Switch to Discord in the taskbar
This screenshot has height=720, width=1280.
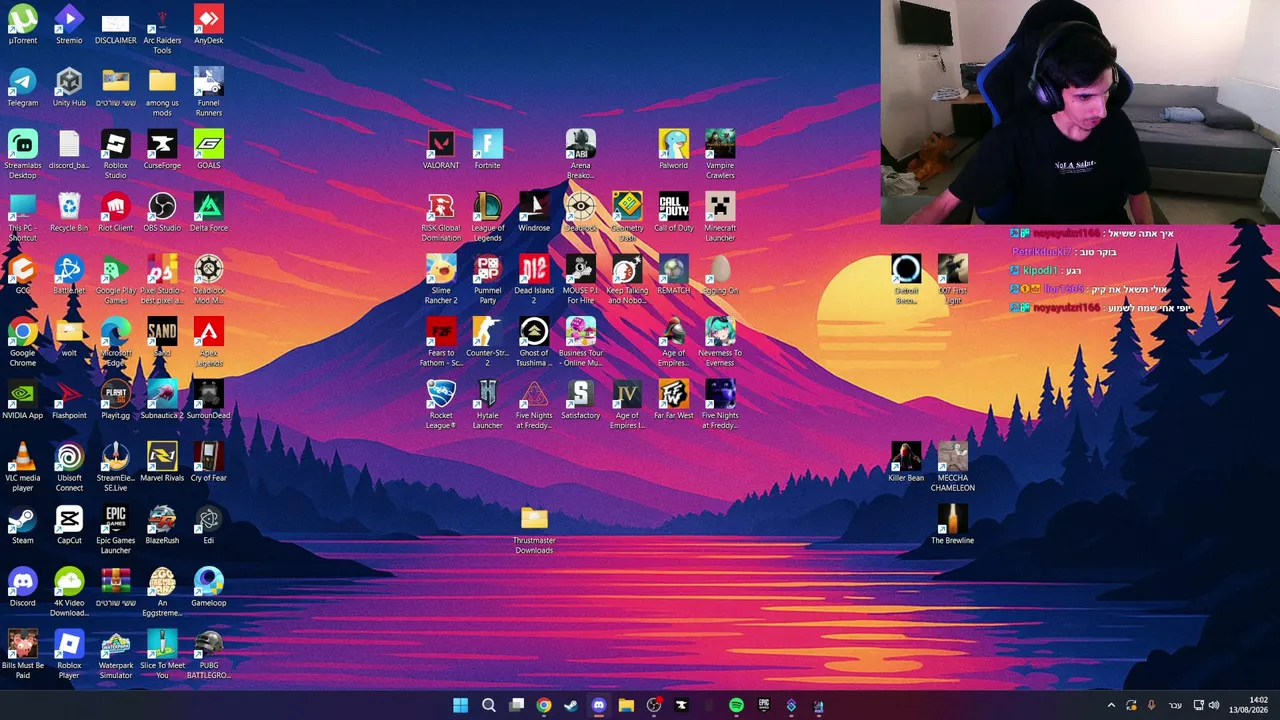coord(598,705)
